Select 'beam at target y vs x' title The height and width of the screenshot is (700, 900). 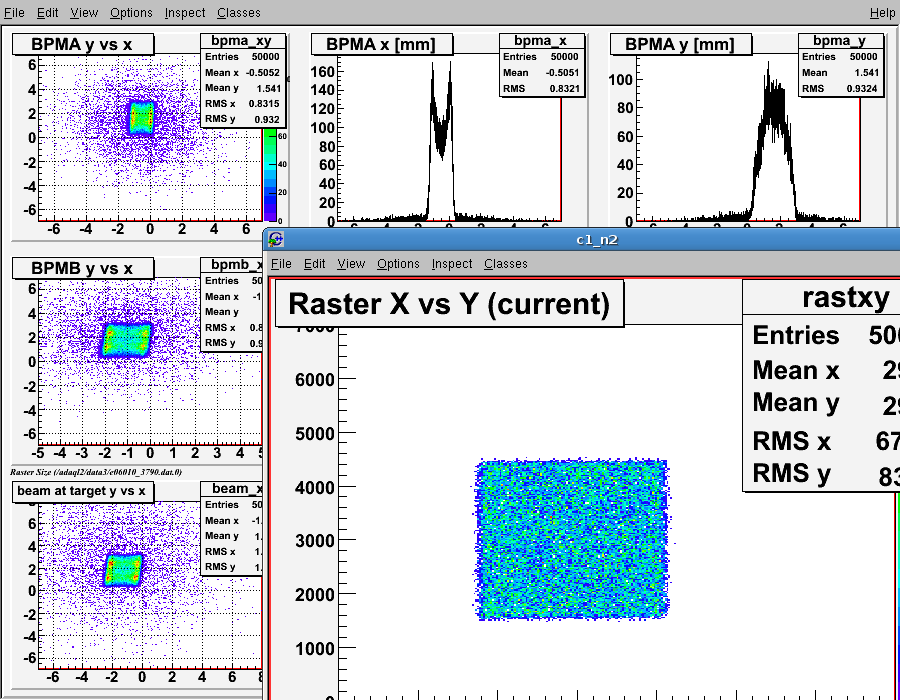(x=83, y=491)
